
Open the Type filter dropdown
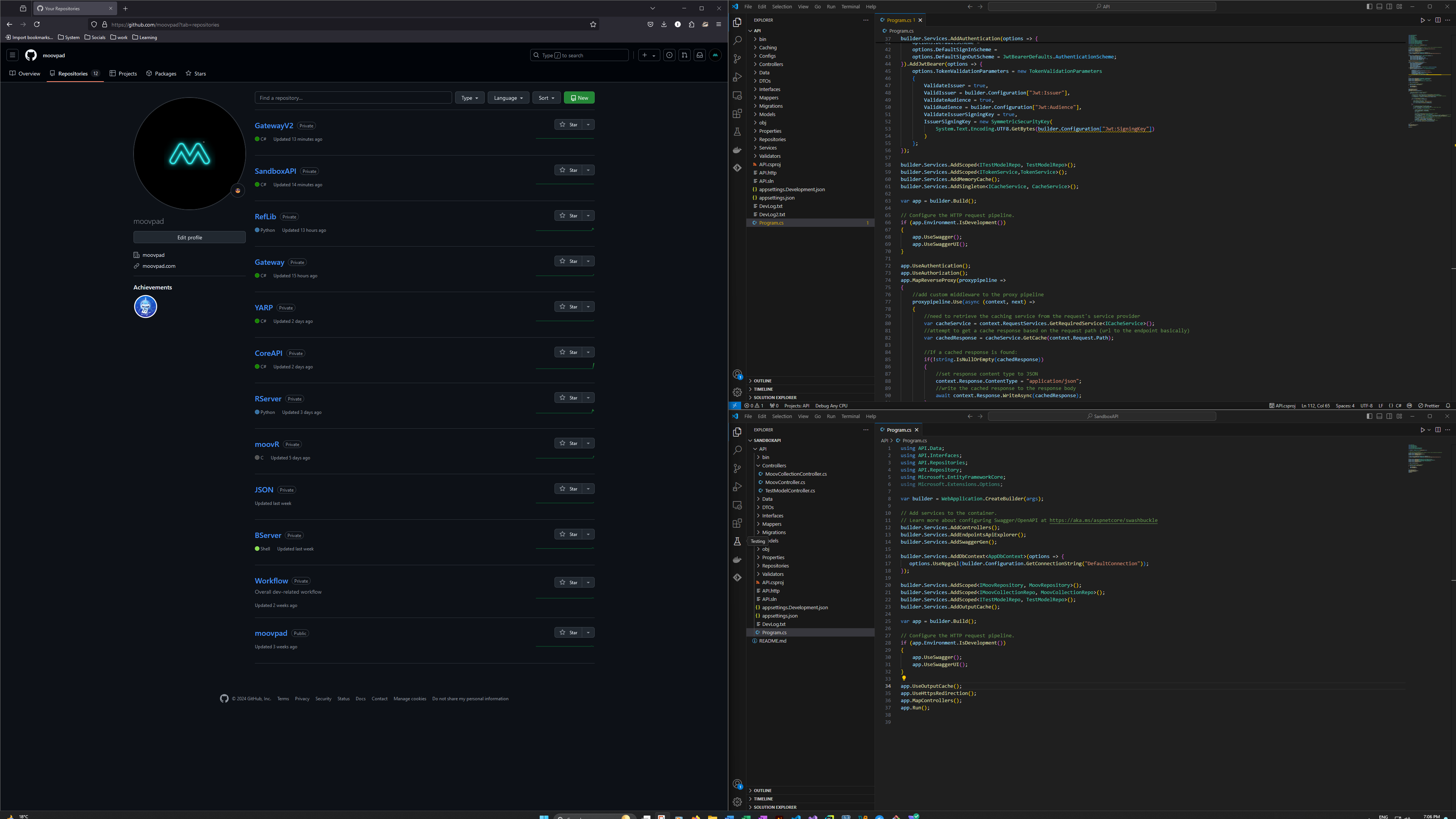(470, 98)
